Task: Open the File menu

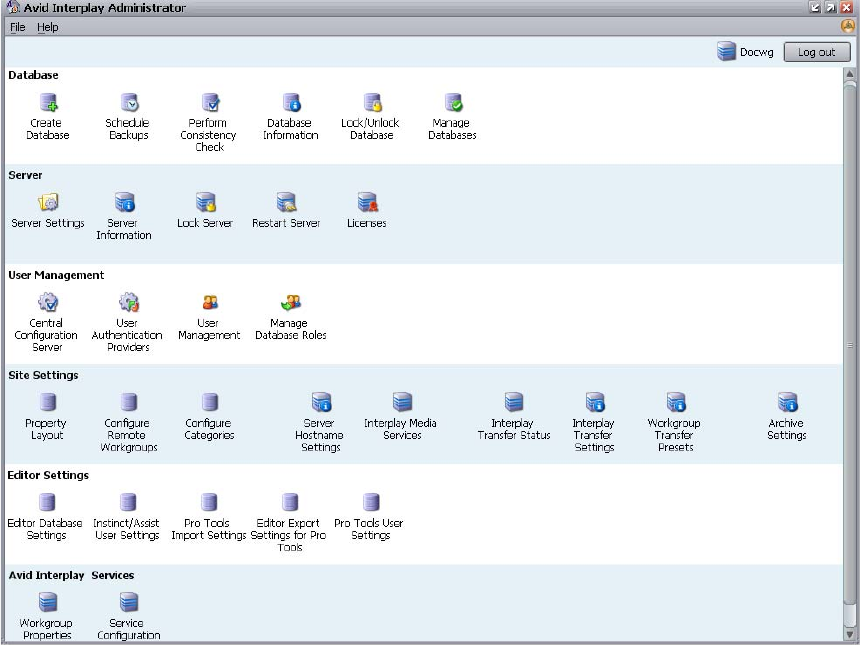Action: pyautogui.click(x=18, y=27)
